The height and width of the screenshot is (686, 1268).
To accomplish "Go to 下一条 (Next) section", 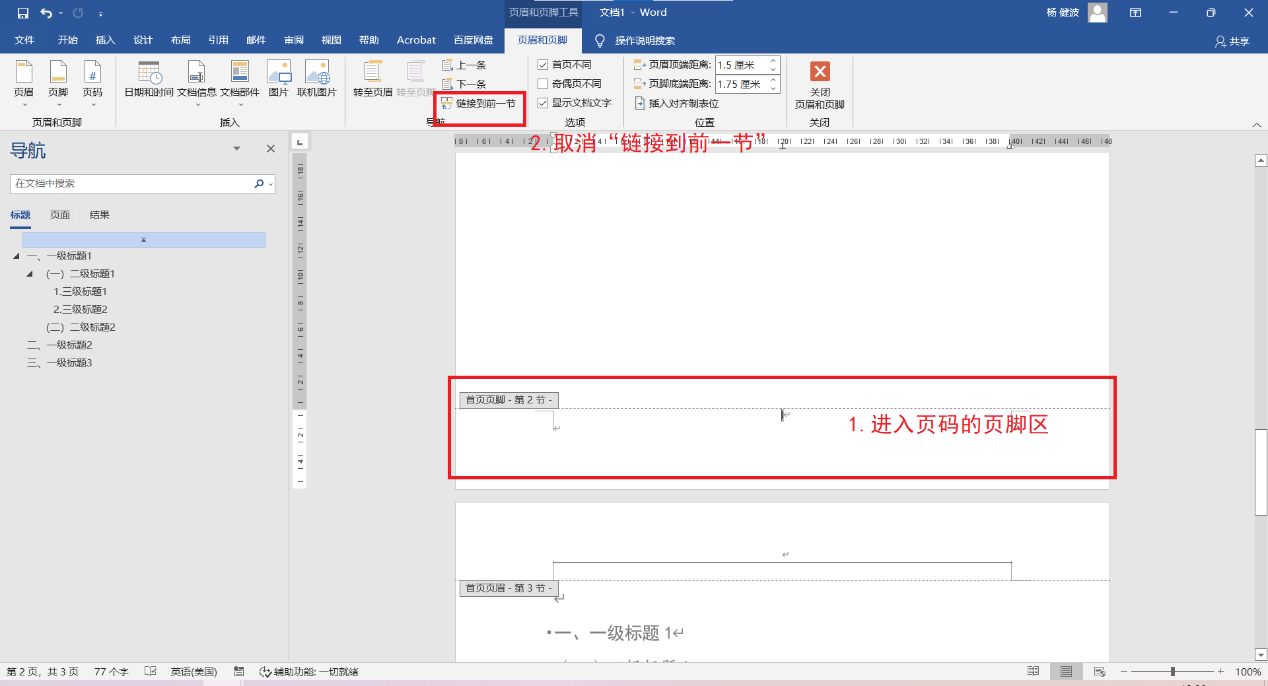I will [x=464, y=84].
